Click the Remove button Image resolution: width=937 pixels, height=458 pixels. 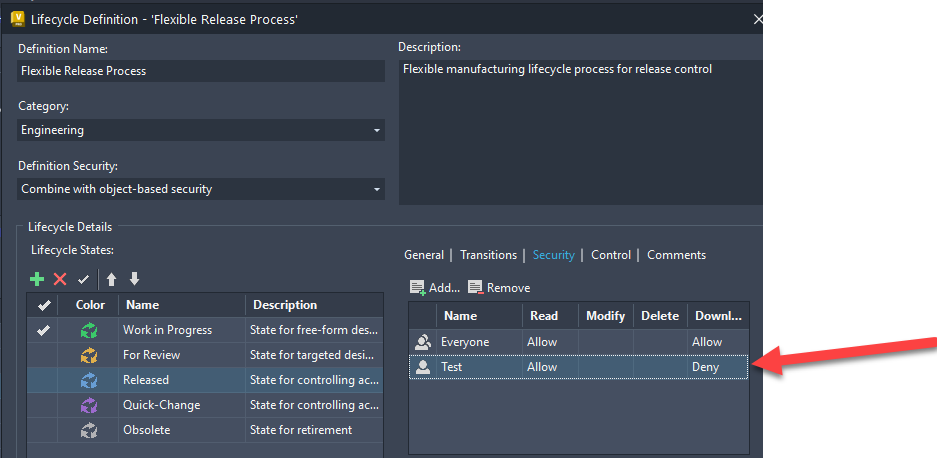click(499, 288)
